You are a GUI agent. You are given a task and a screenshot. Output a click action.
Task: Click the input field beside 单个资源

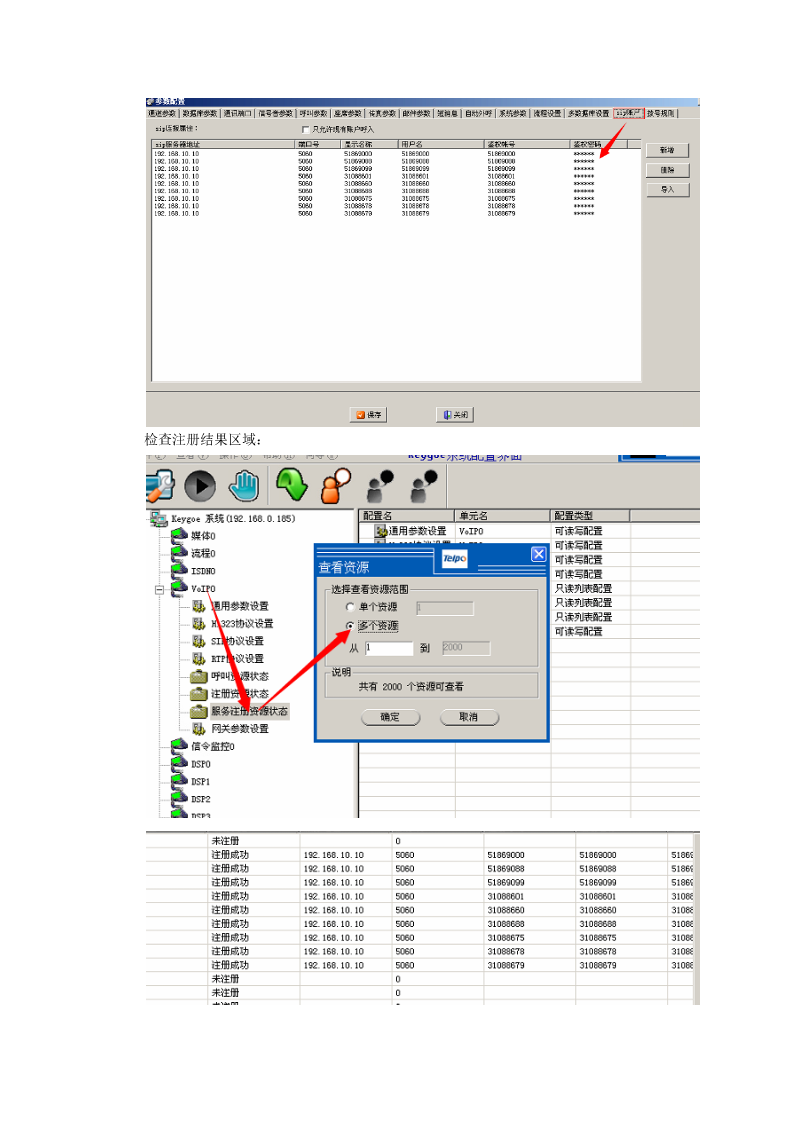445,608
